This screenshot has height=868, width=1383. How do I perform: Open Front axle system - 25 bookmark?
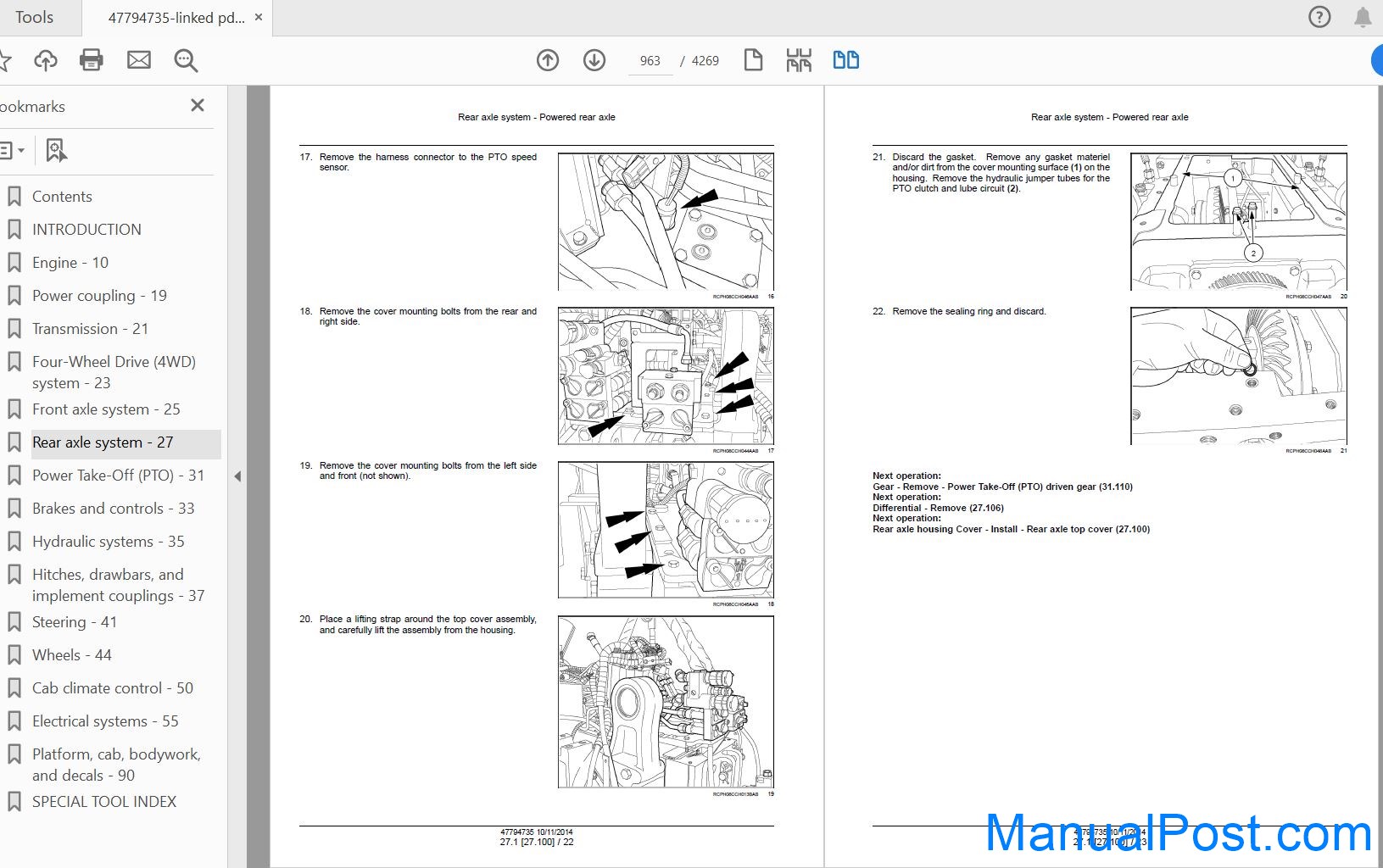106,409
